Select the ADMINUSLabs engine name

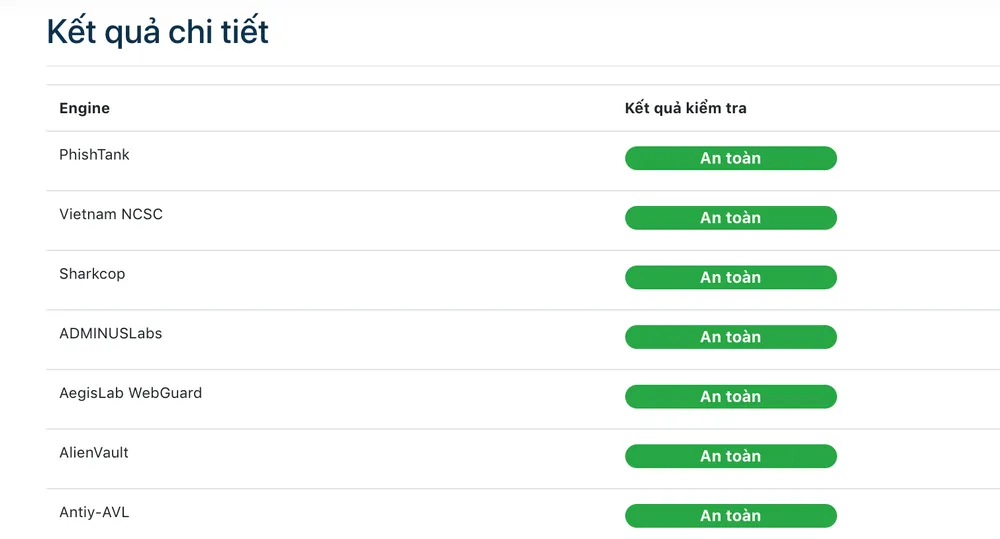pos(110,333)
